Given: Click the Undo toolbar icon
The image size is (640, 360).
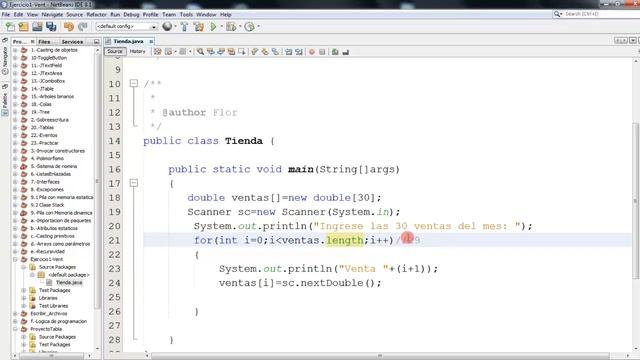Looking at the screenshot, I should (69, 27).
